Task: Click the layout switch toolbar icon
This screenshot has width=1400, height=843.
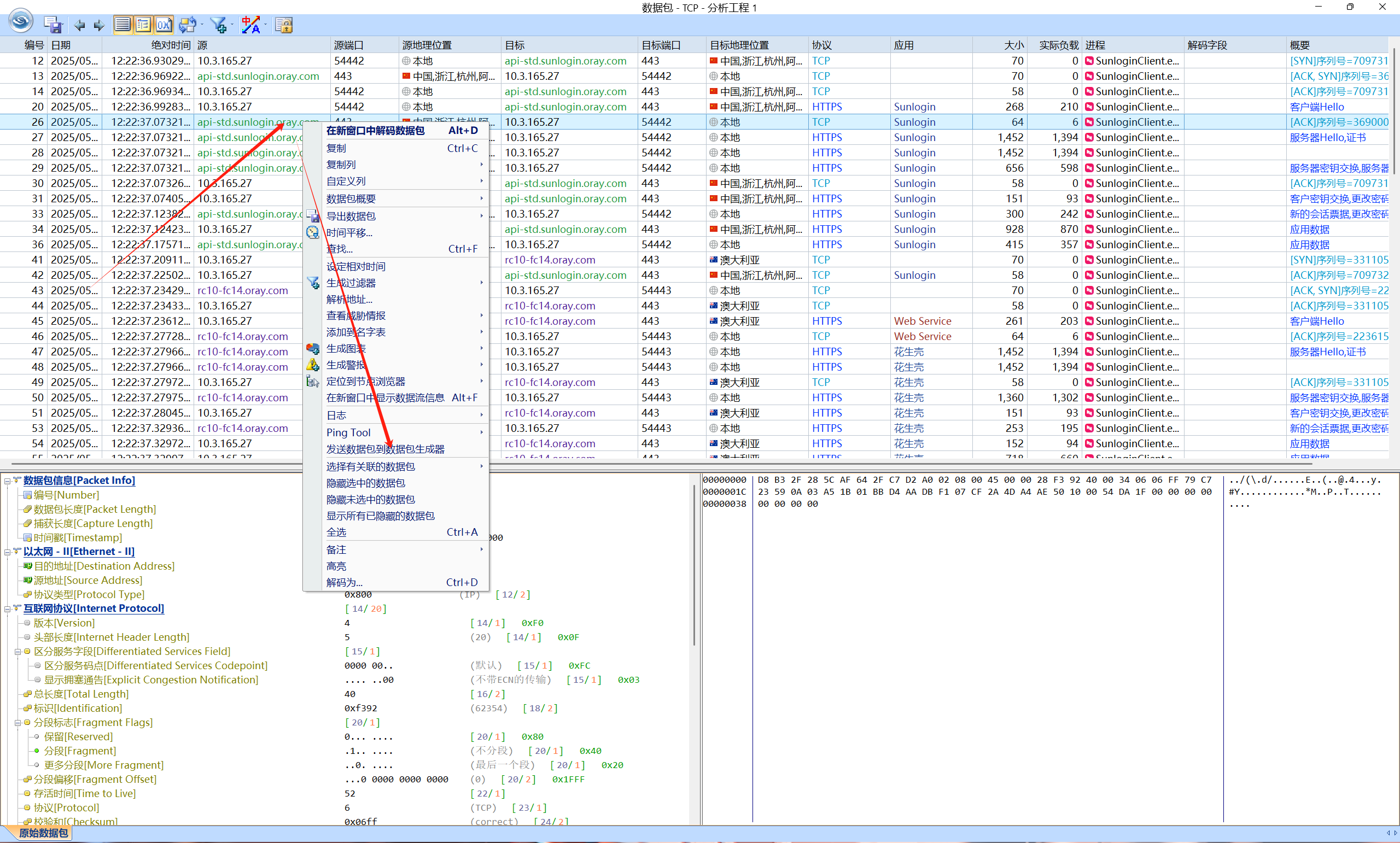Action: pyautogui.click(x=187, y=25)
